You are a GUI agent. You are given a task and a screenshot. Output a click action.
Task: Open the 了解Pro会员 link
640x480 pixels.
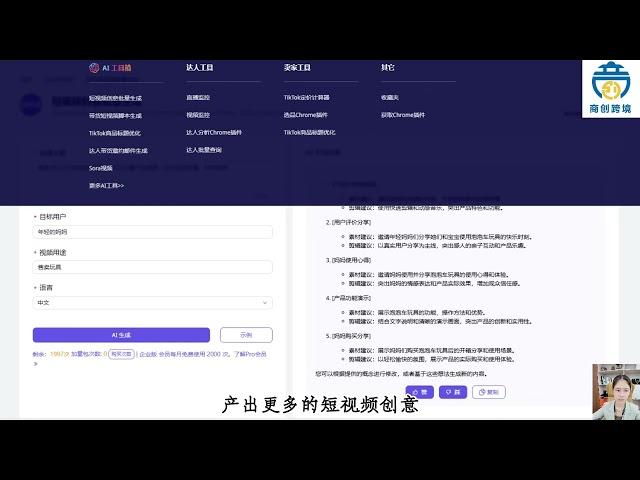point(250,354)
